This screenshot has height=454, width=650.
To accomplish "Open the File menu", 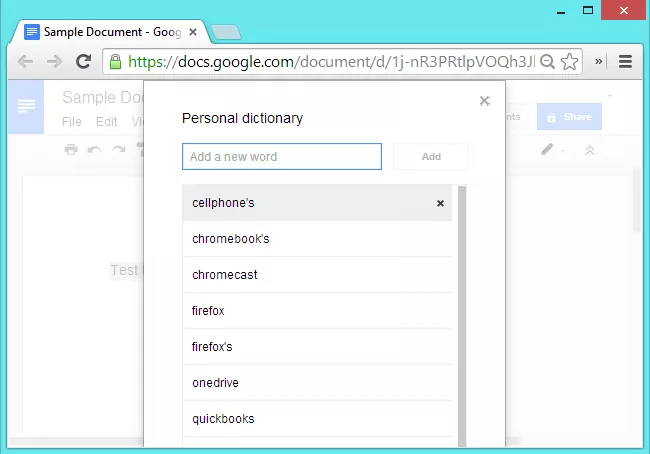I will coord(72,122).
